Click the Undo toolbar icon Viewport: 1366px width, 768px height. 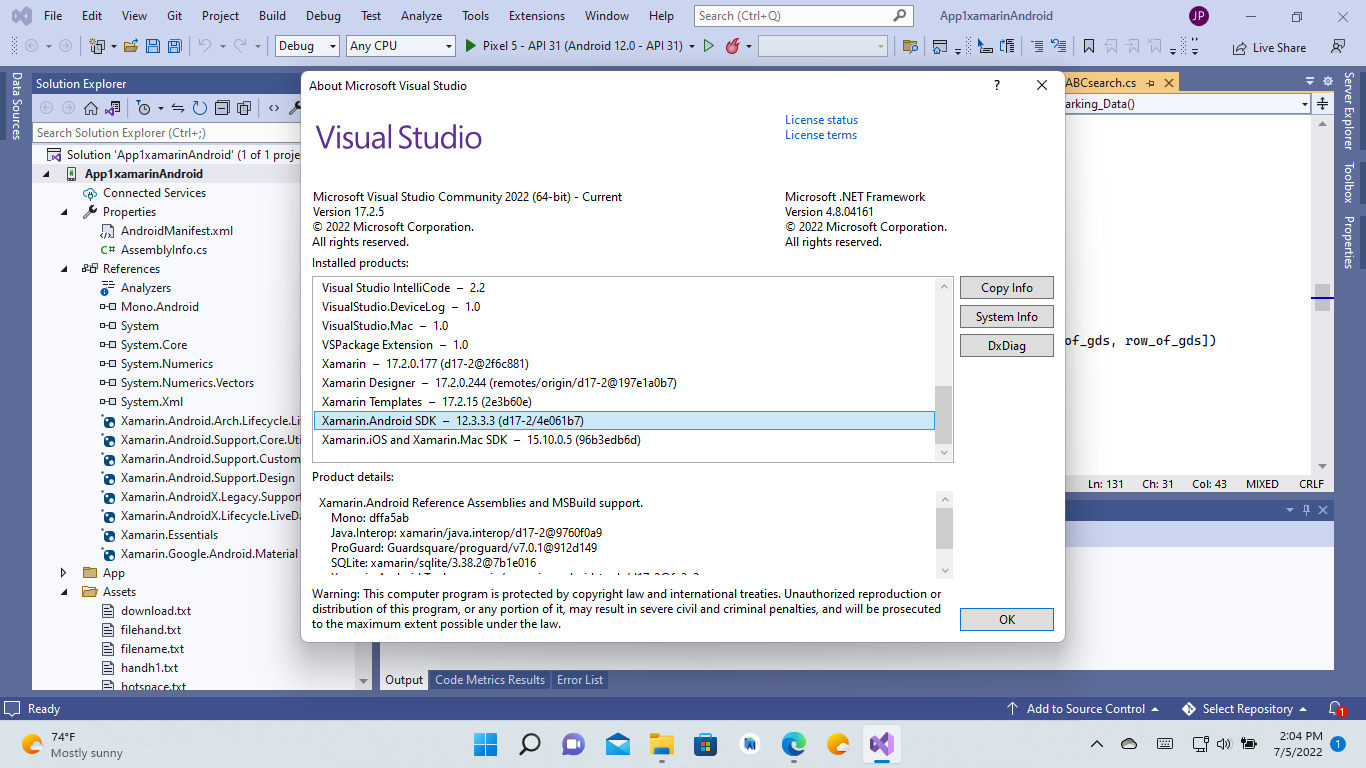point(206,46)
